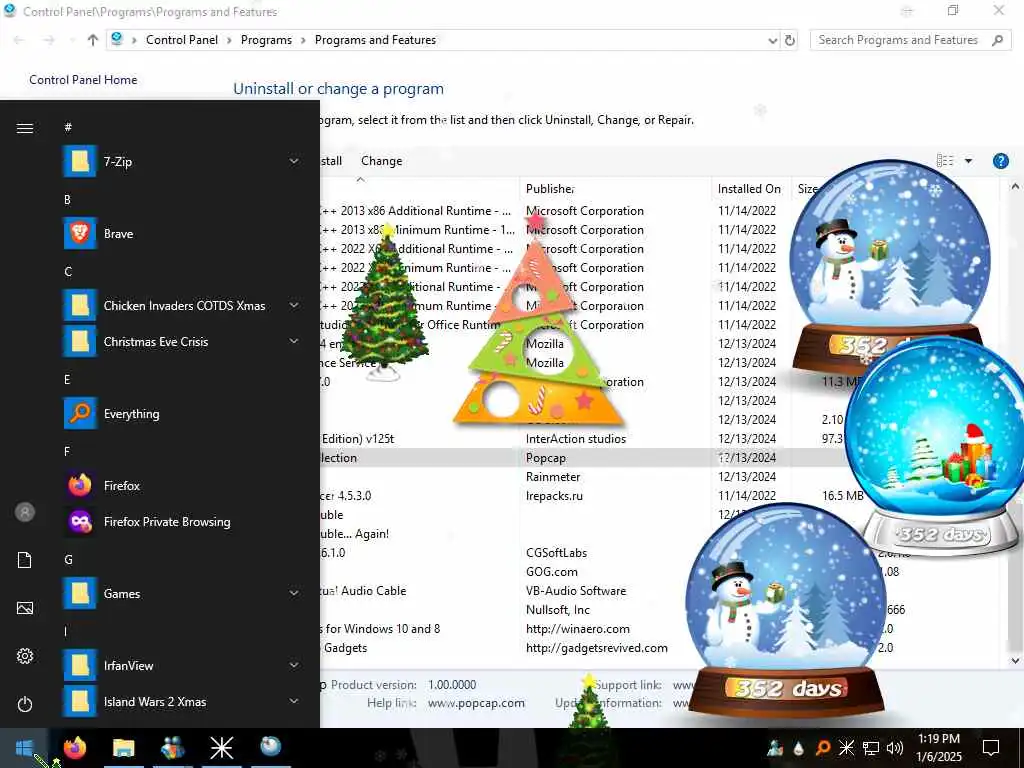Viewport: 1024px width, 768px height.
Task: Expand Chicken Invaders COTDS Xmas folder chevron
Action: click(294, 306)
